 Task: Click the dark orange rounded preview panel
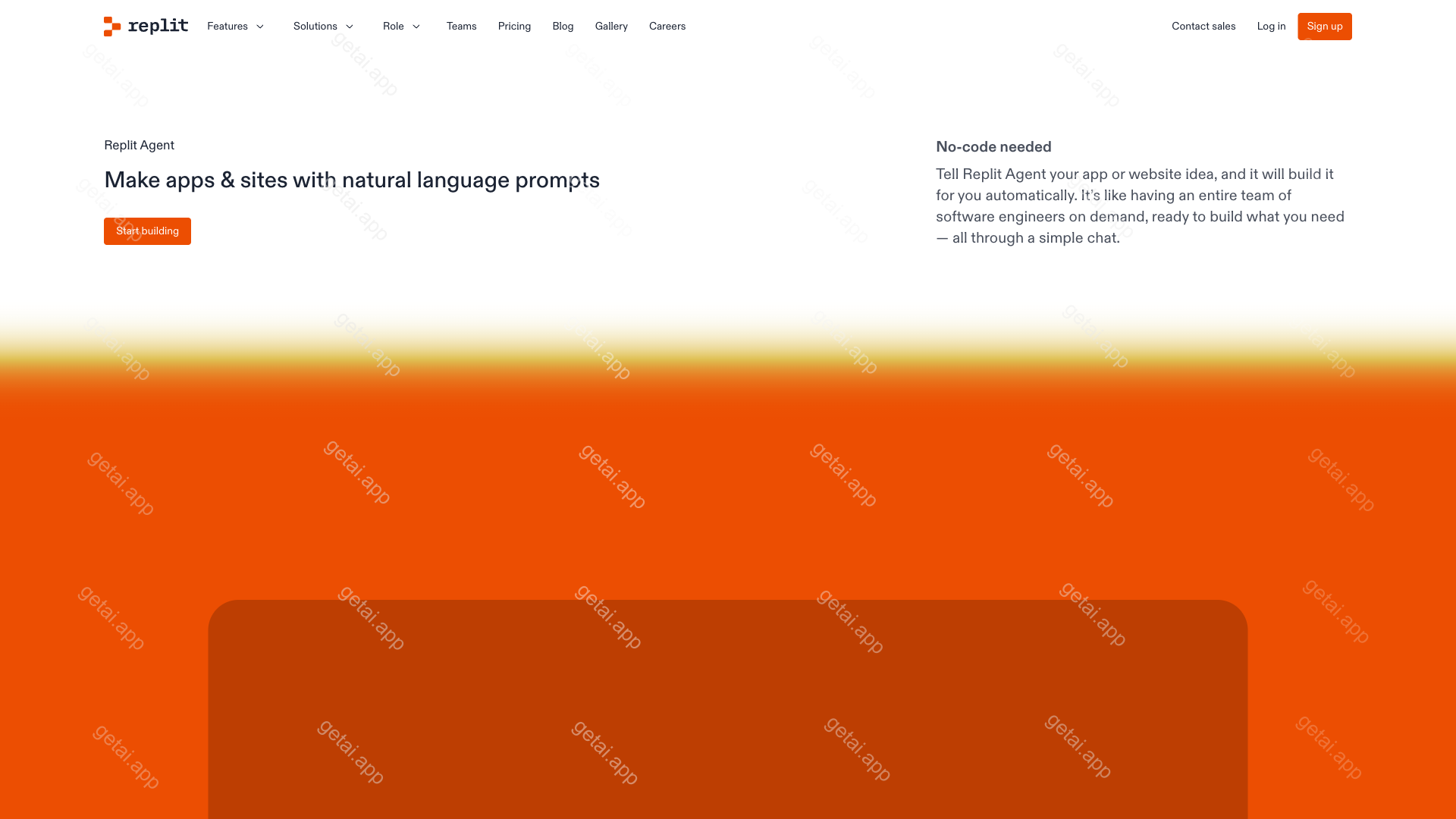coord(728,710)
